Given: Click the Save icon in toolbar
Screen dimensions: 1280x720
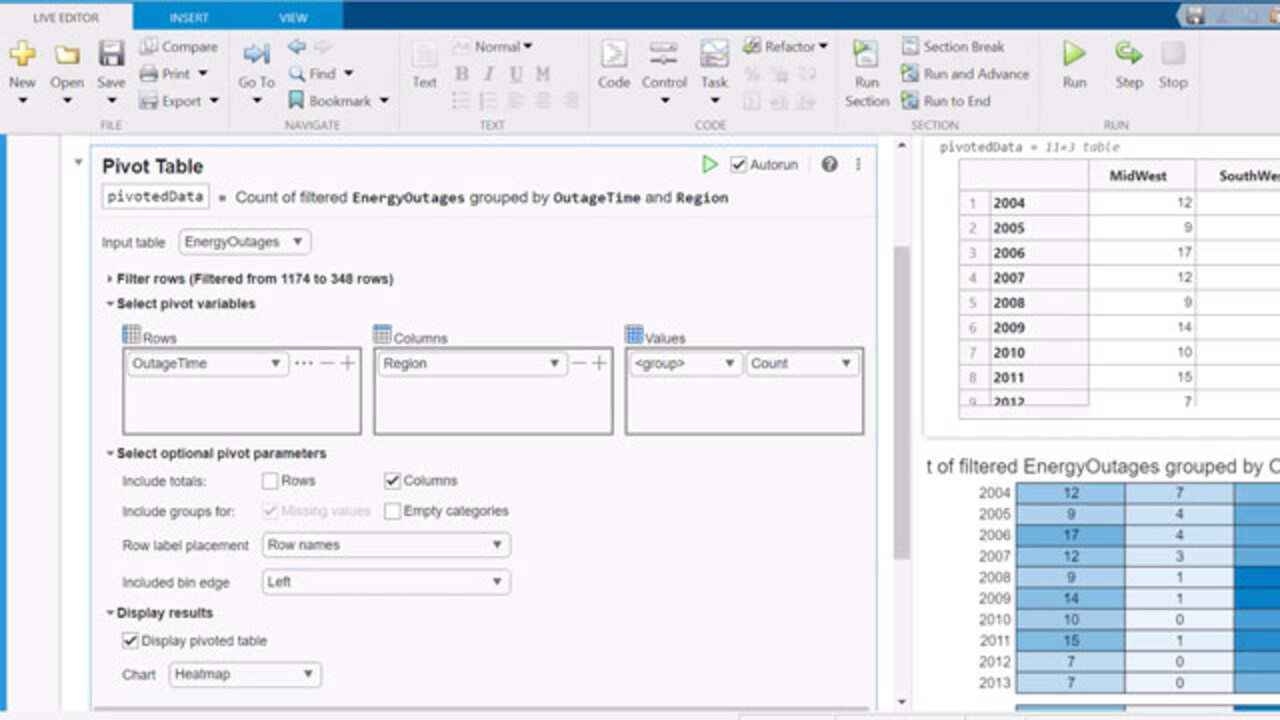Looking at the screenshot, I should (x=111, y=56).
